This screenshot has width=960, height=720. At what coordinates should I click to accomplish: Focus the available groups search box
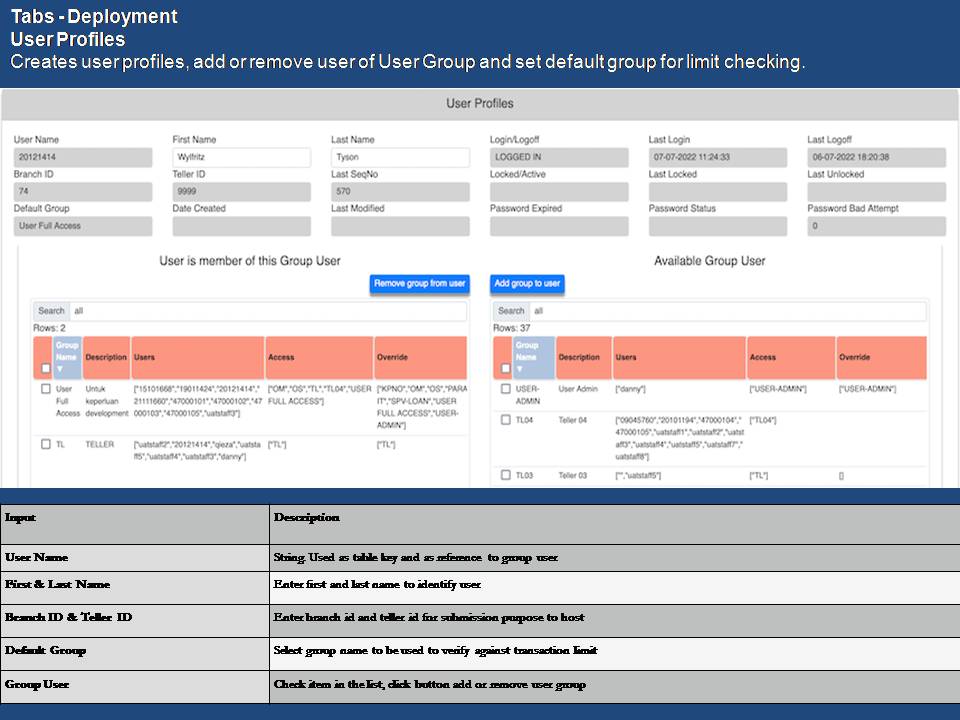coord(727,311)
